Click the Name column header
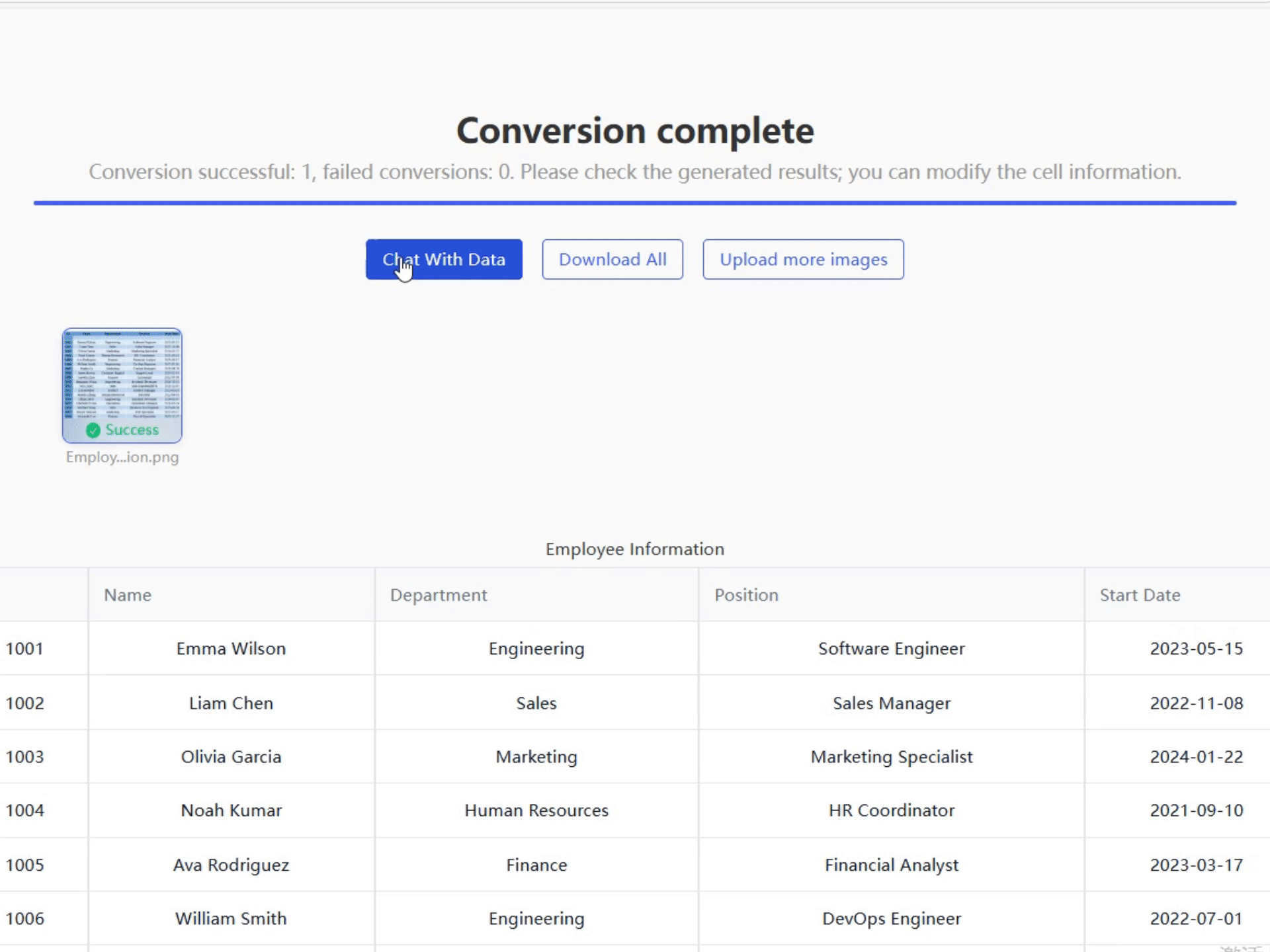The height and width of the screenshot is (952, 1270). (128, 595)
